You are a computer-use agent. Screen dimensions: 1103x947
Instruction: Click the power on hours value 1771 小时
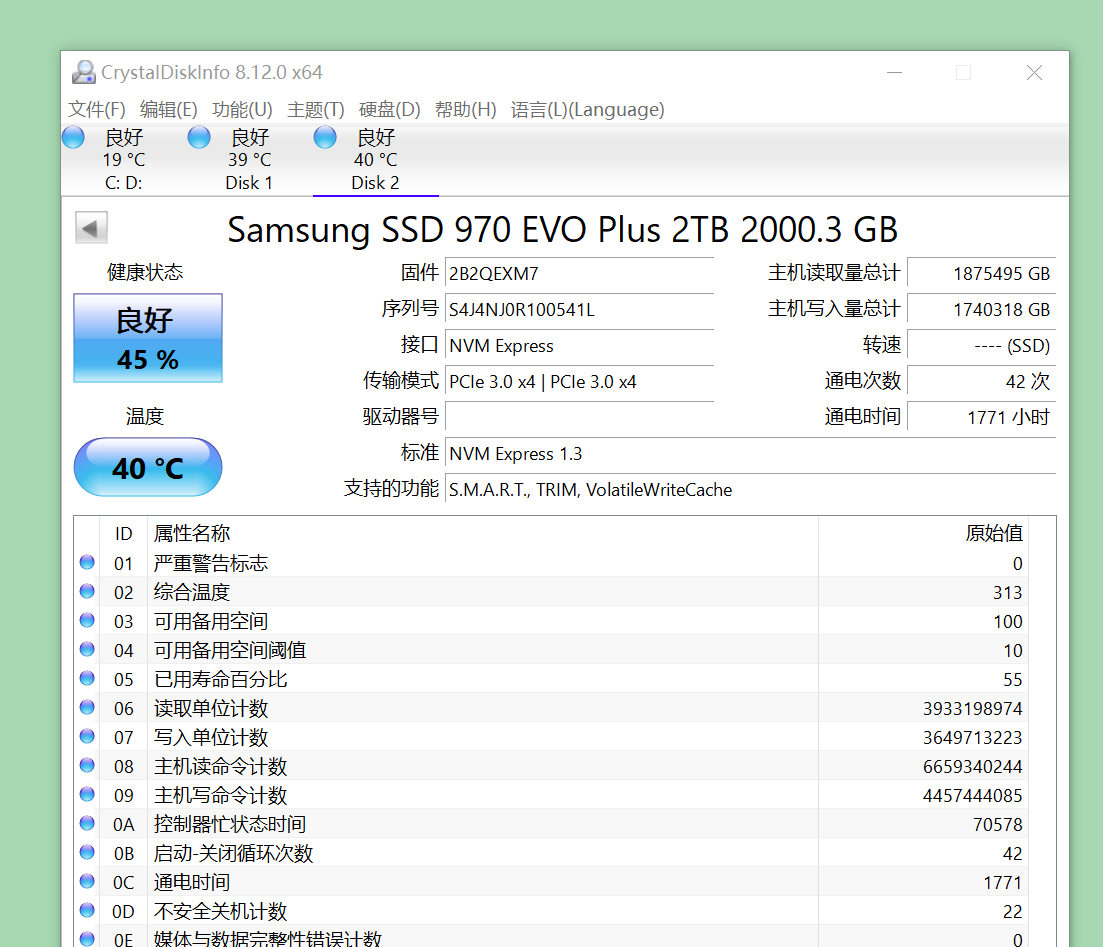(x=982, y=418)
